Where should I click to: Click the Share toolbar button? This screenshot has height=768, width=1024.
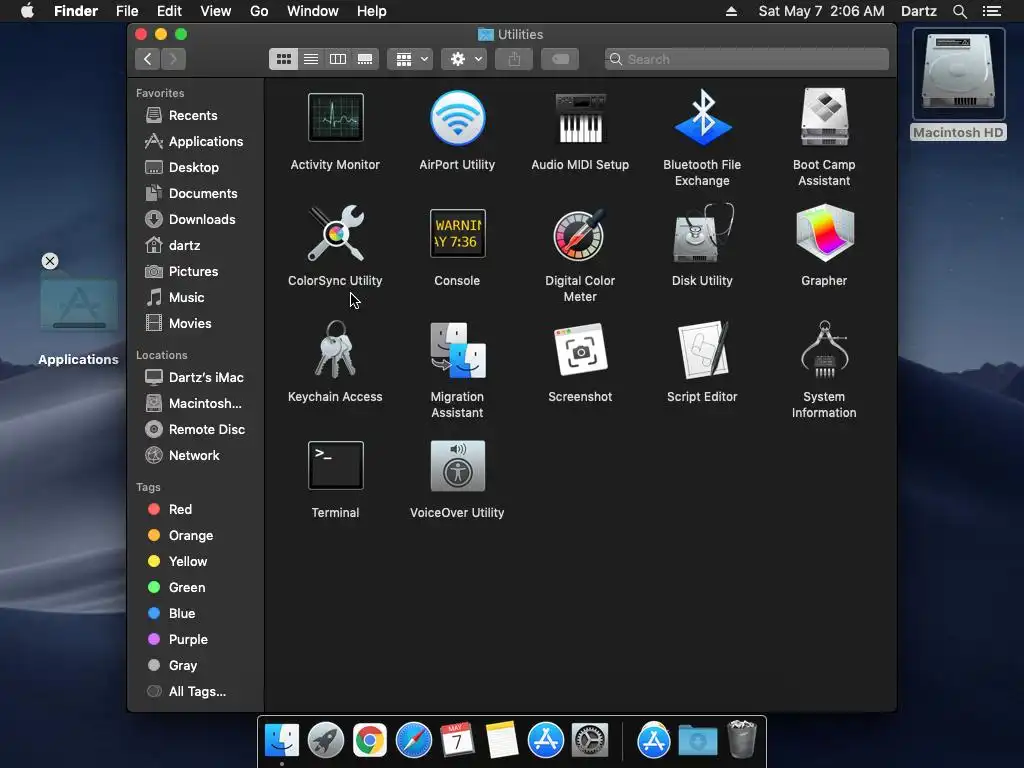pyautogui.click(x=514, y=59)
